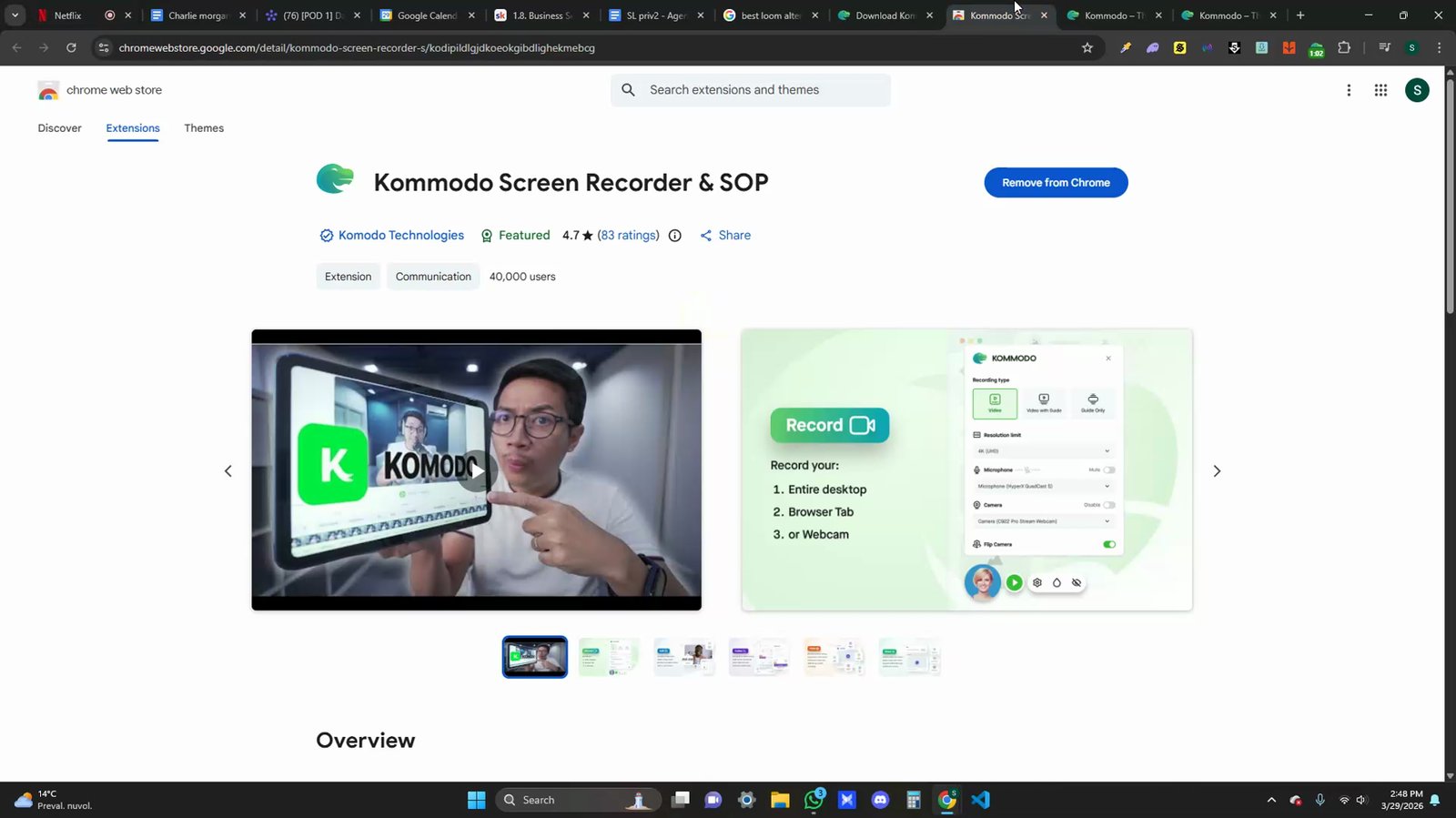Go to the previous screenshot in carousel
This screenshot has width=1456, height=818.
pos(228,471)
